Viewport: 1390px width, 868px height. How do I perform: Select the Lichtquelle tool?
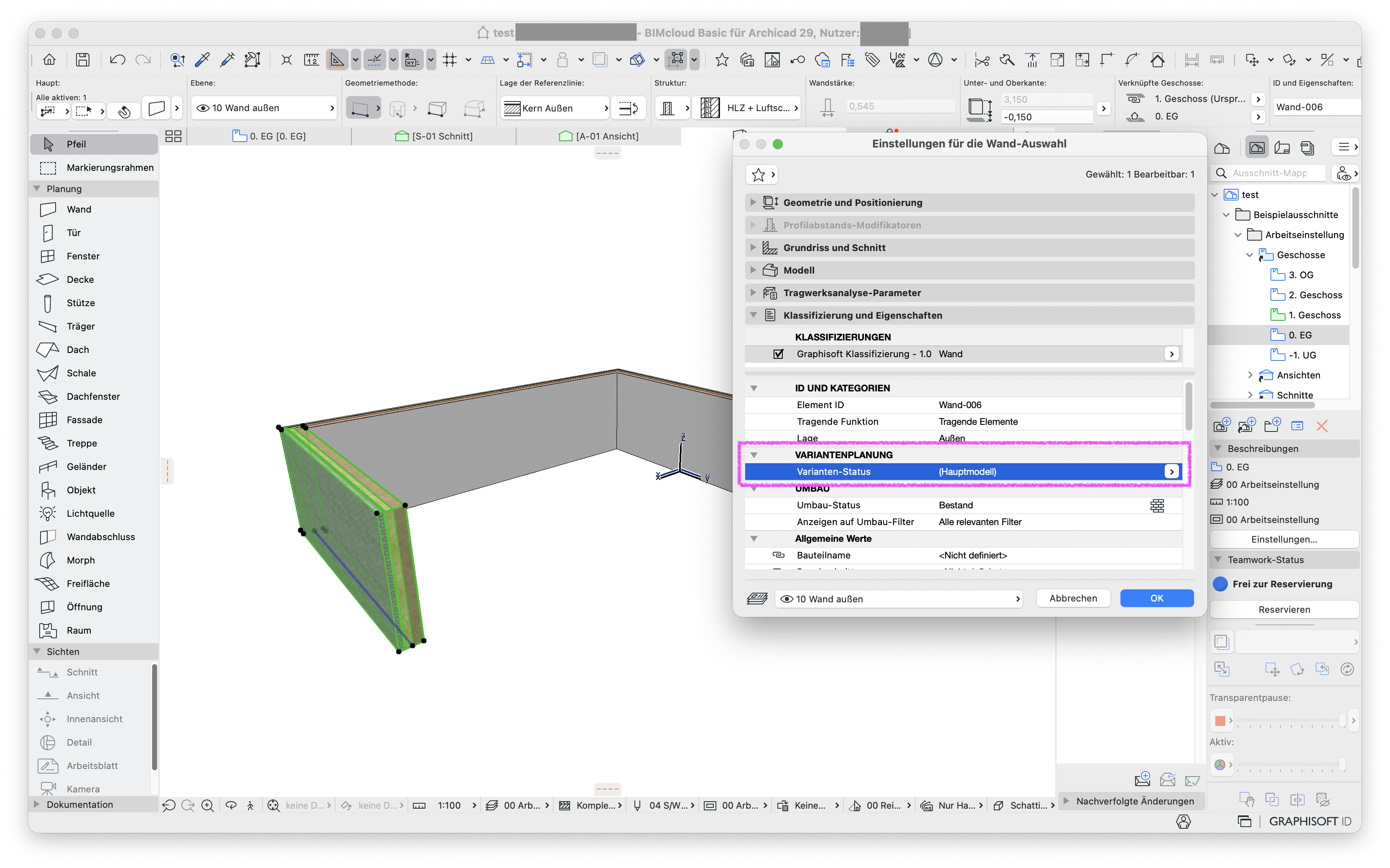tap(94, 514)
